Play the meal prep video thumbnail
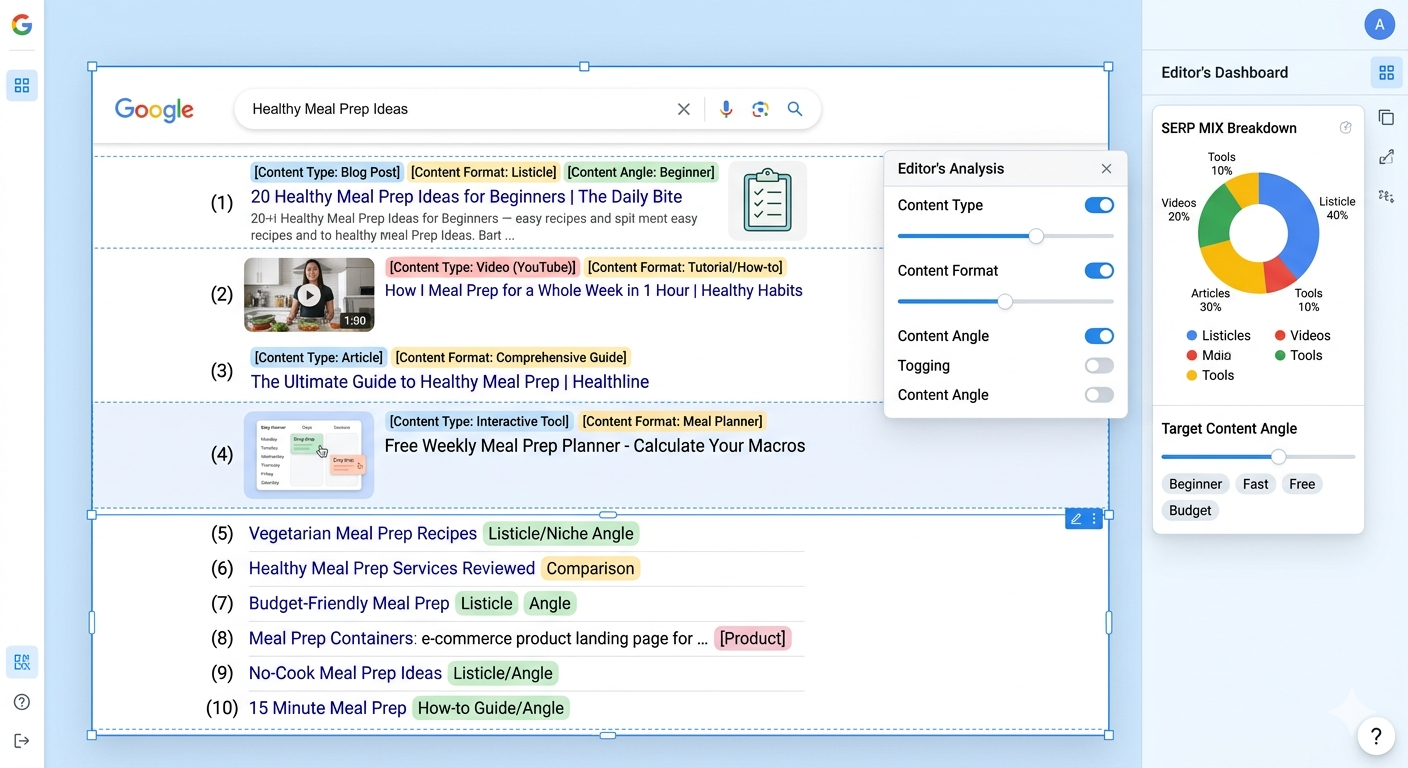1408x768 pixels. point(309,295)
